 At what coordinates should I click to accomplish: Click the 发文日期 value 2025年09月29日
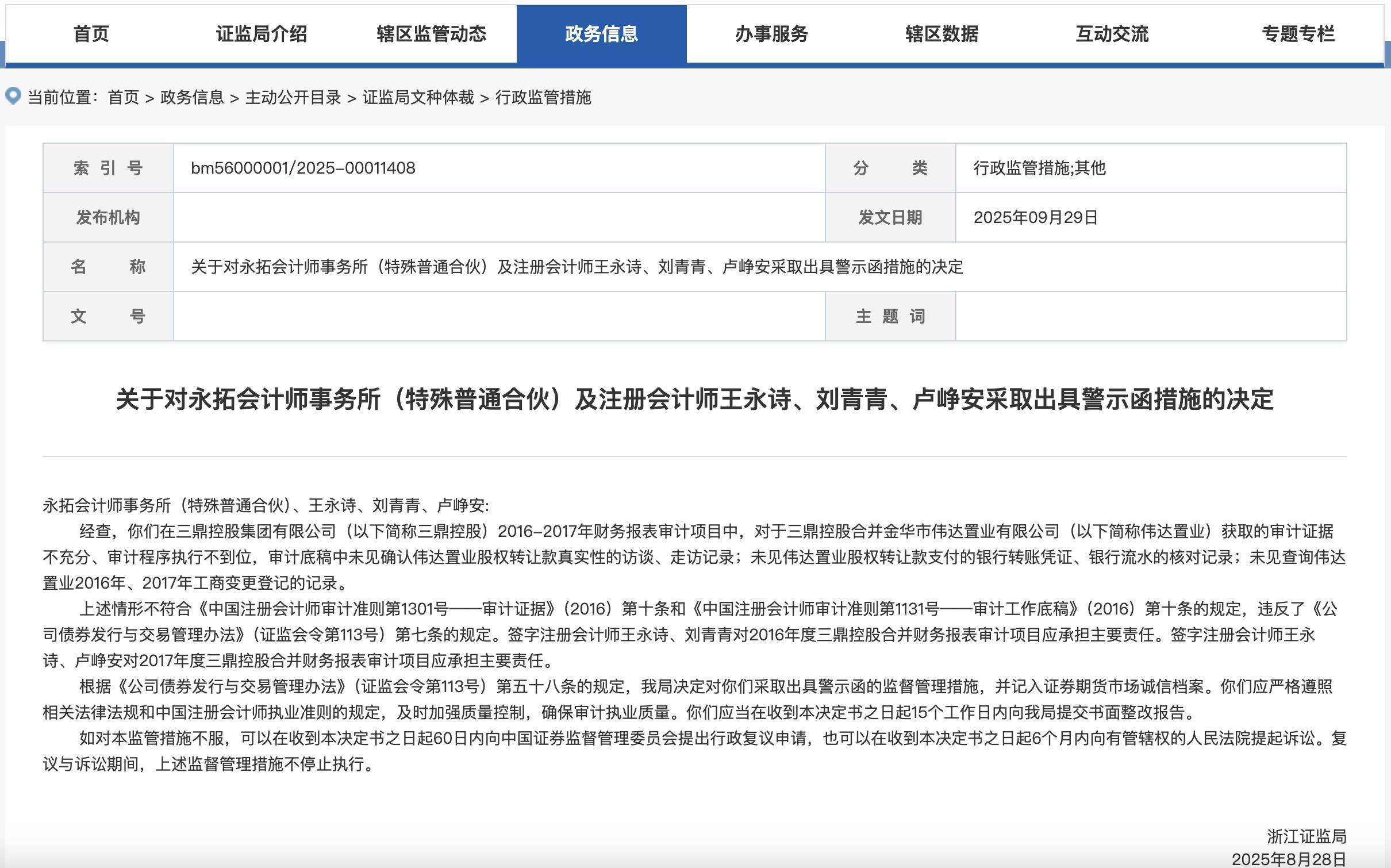[x=1036, y=218]
